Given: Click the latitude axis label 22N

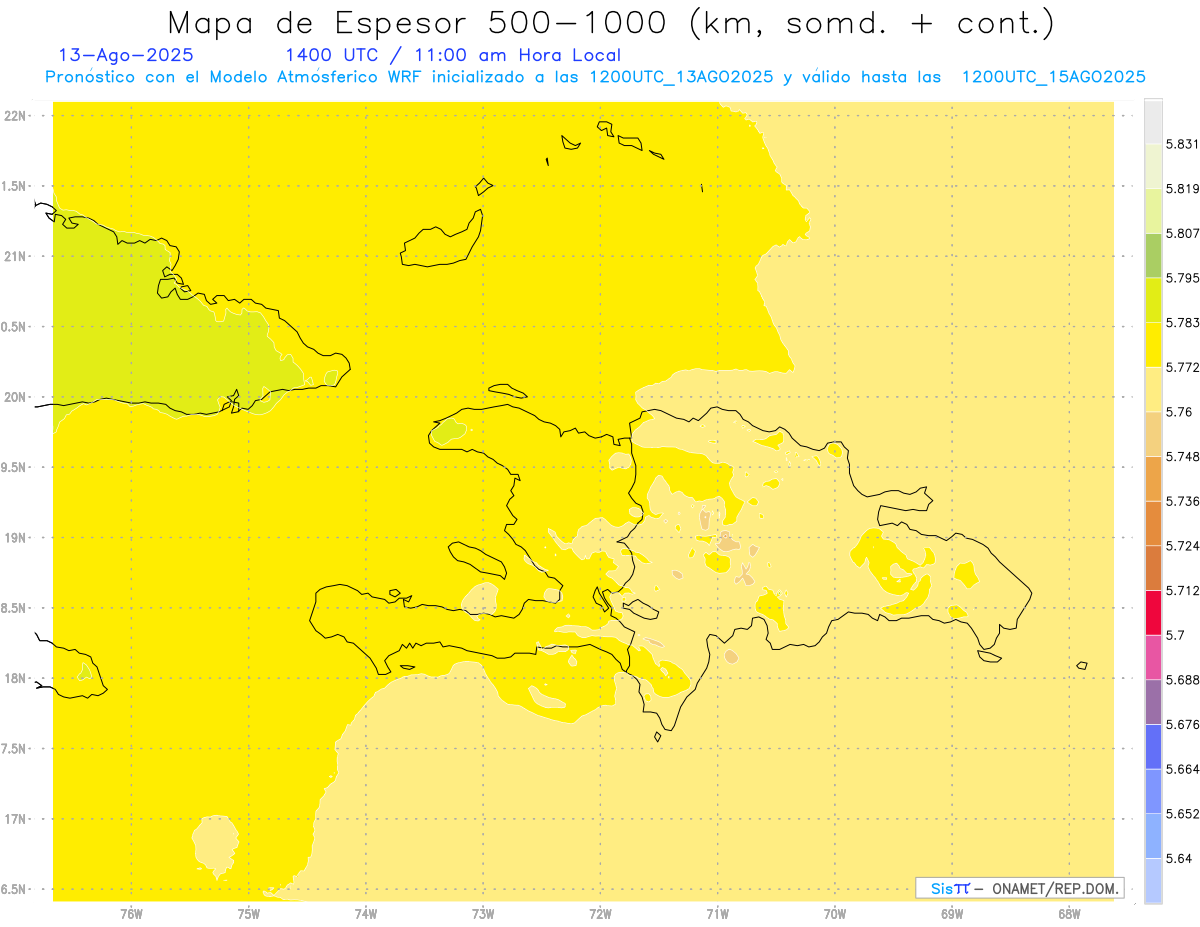Looking at the screenshot, I should [15, 115].
